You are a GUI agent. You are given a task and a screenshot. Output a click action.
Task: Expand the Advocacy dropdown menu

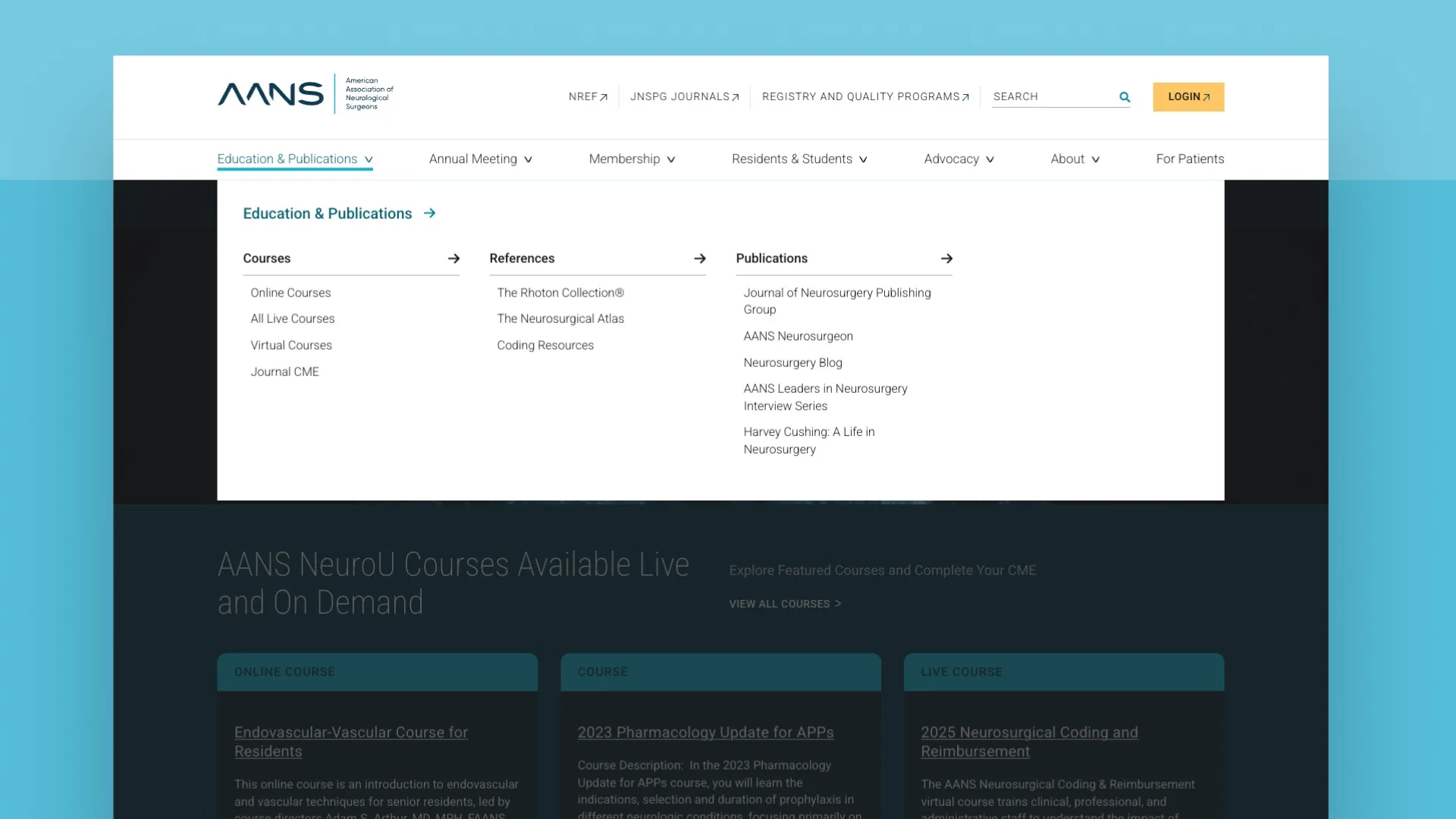[959, 158]
